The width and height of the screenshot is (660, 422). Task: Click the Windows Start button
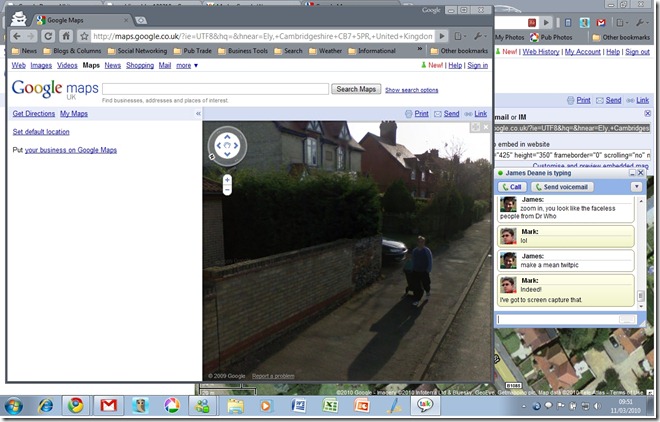pyautogui.click(x=14, y=406)
